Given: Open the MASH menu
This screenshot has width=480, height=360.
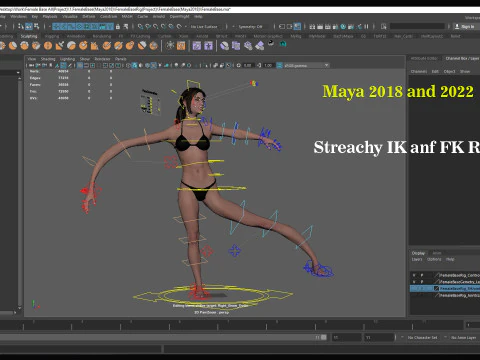Looking at the screenshot, I should [127, 16].
